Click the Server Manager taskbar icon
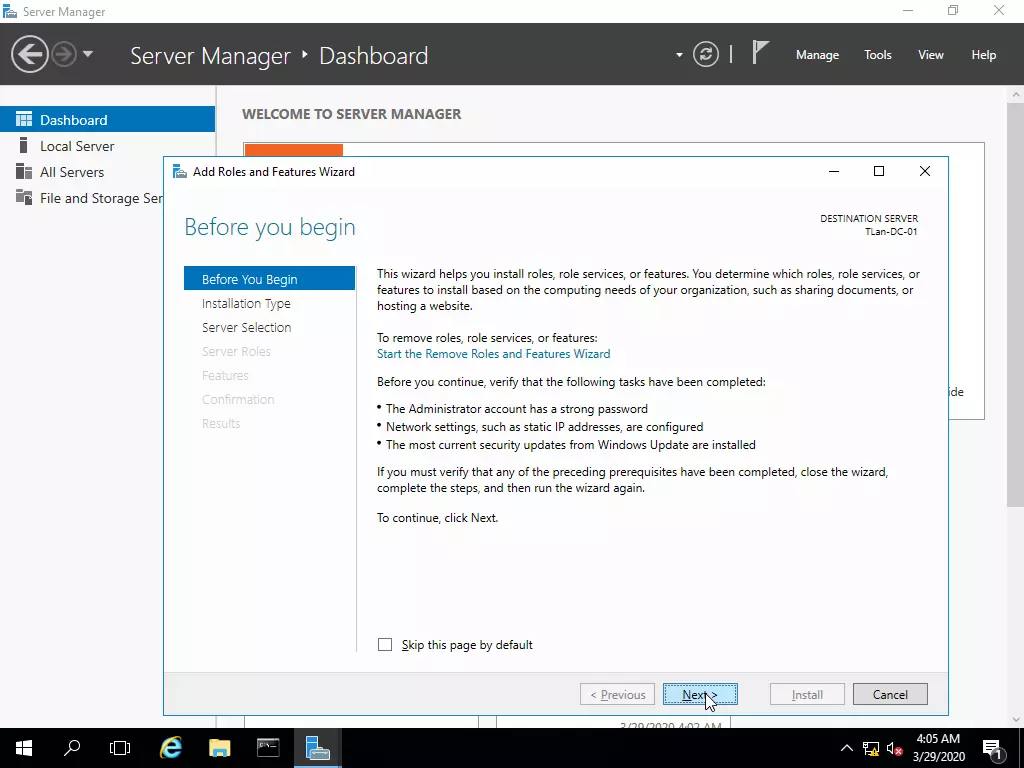 [x=317, y=748]
